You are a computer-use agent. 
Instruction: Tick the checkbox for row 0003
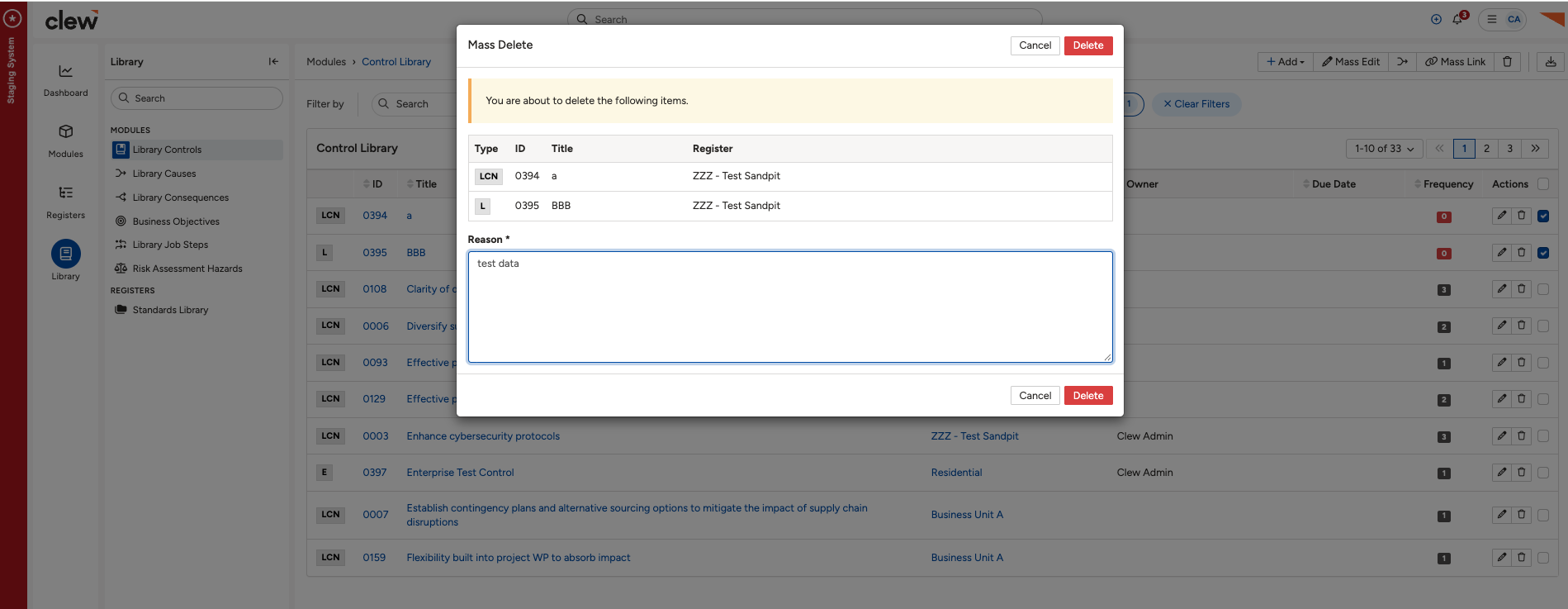tap(1543, 435)
